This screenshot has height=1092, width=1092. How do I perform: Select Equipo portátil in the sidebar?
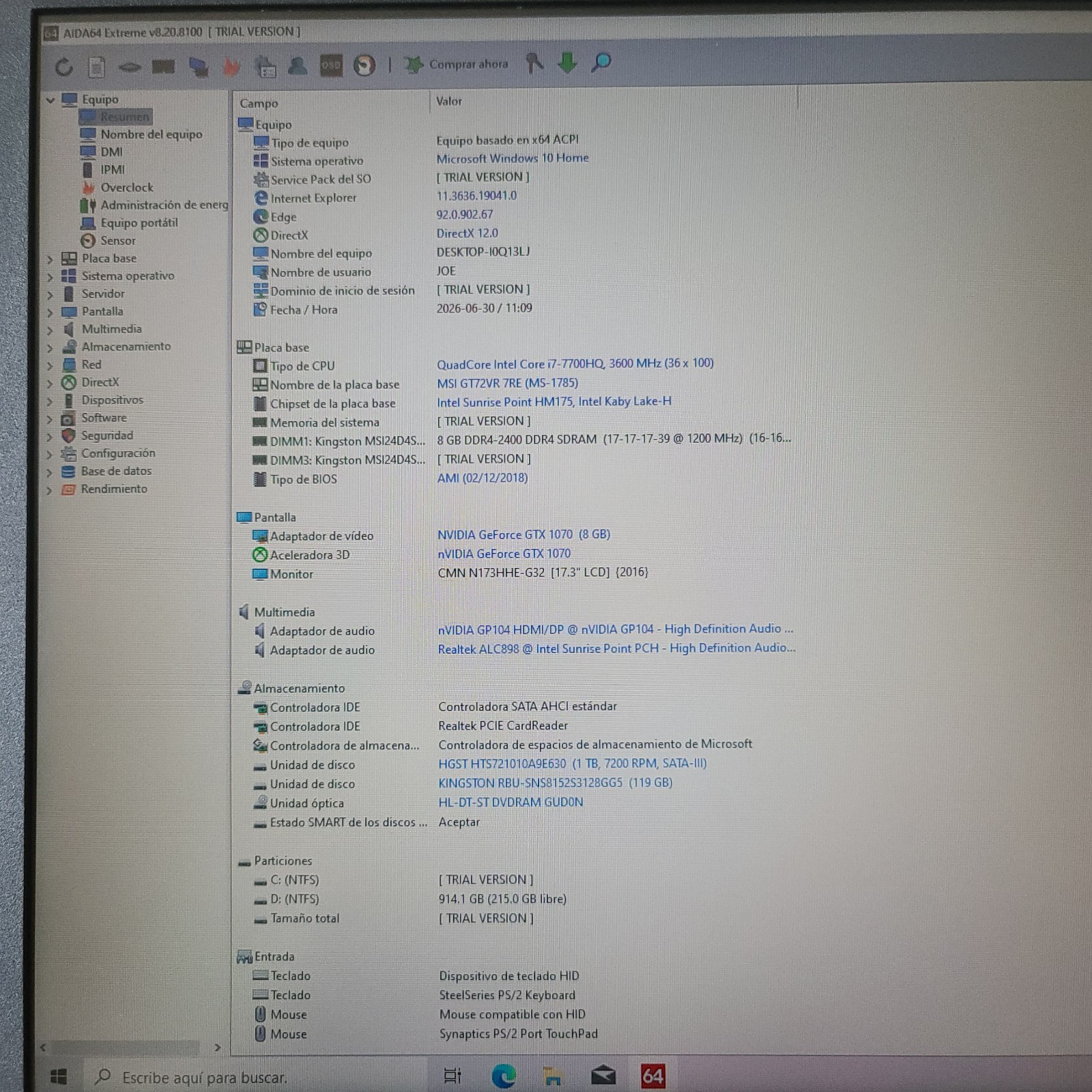[x=139, y=222]
